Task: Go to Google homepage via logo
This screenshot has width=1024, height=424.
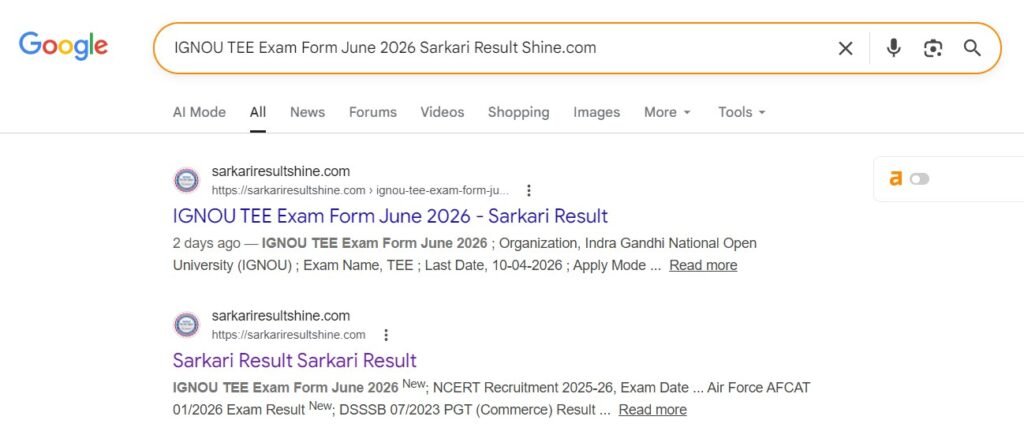Action: coord(63,46)
